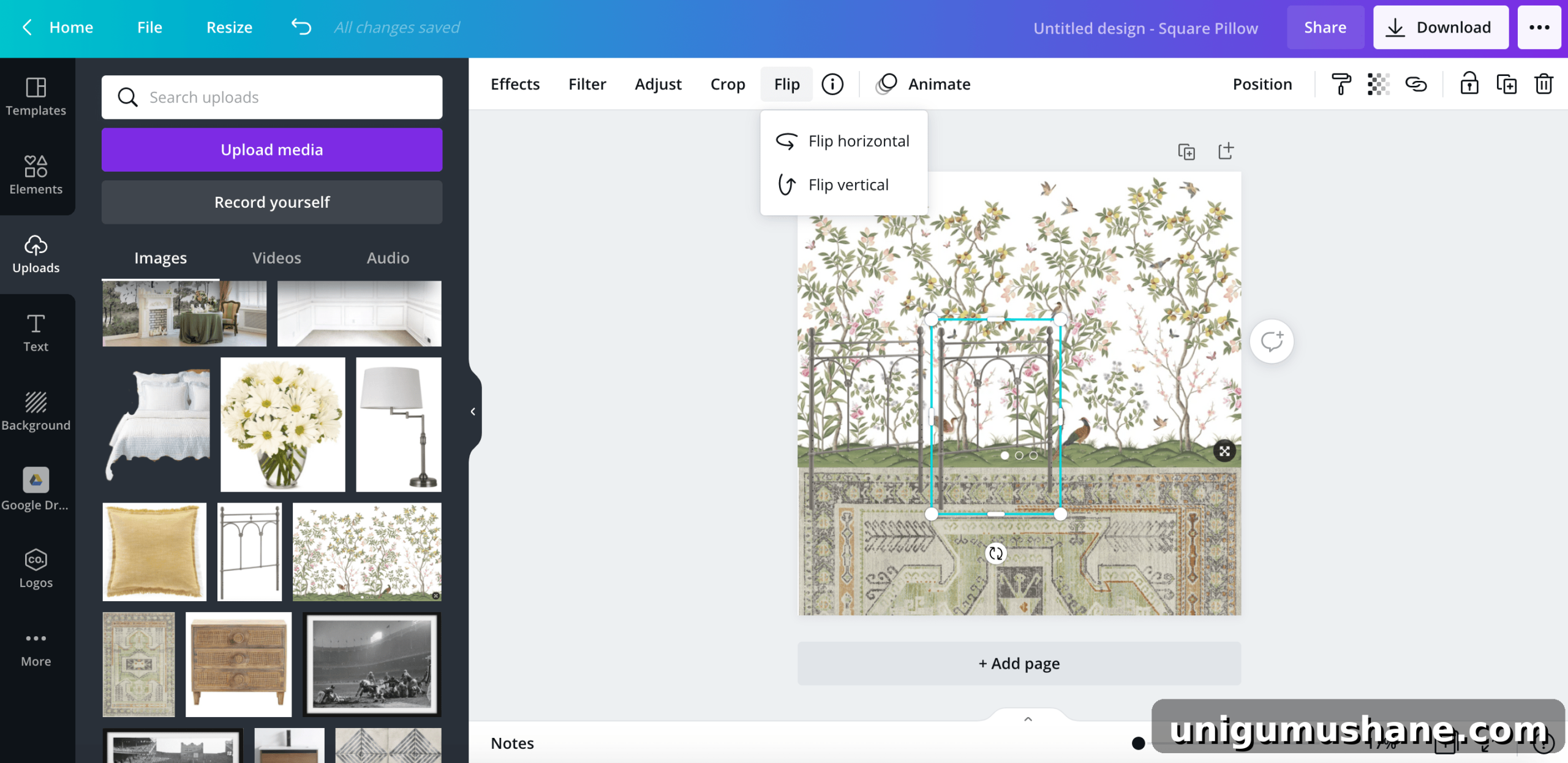Click the Animate button
Viewport: 1568px width, 763px height.
(924, 84)
